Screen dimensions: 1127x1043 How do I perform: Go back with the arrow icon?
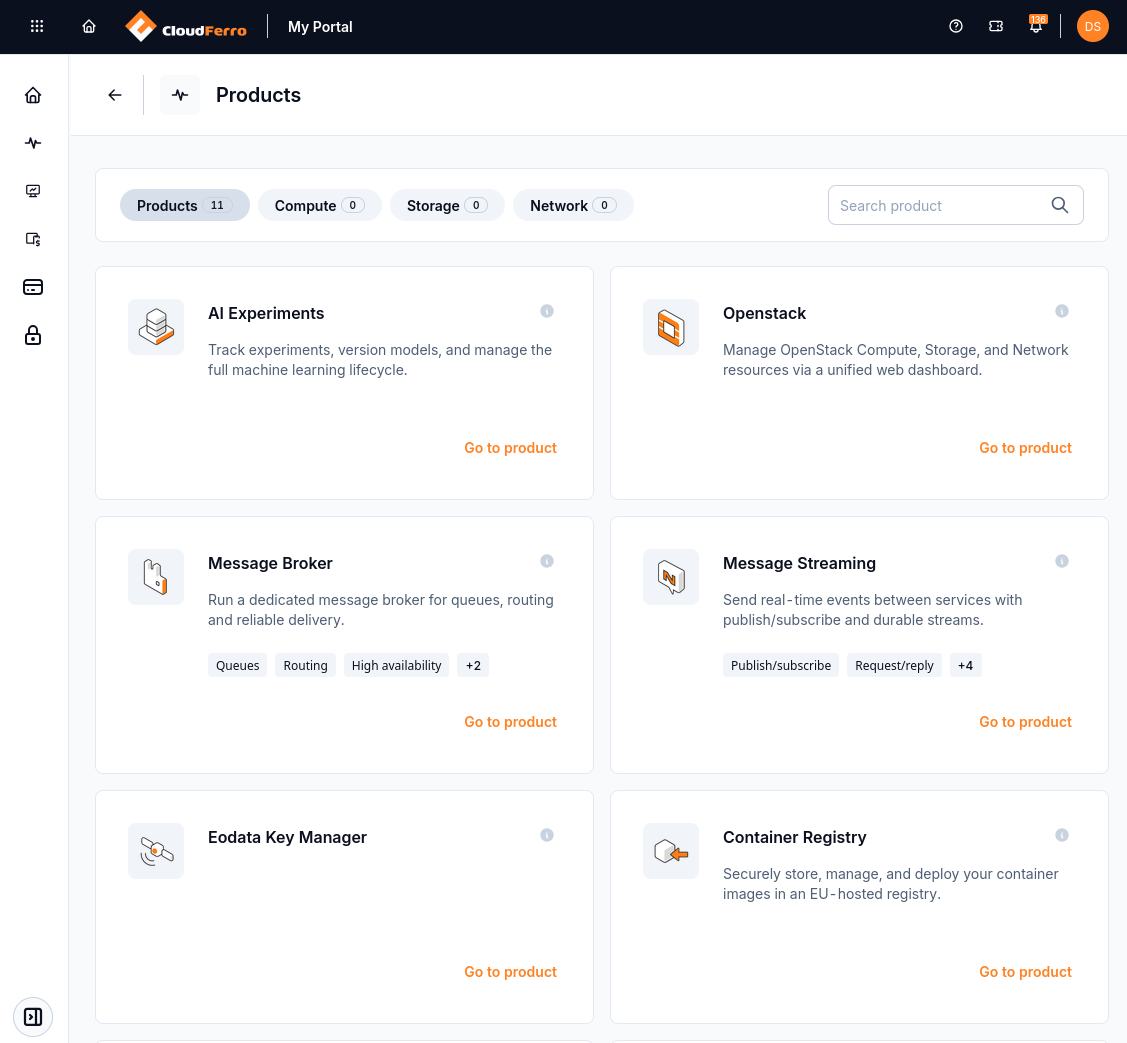[115, 95]
